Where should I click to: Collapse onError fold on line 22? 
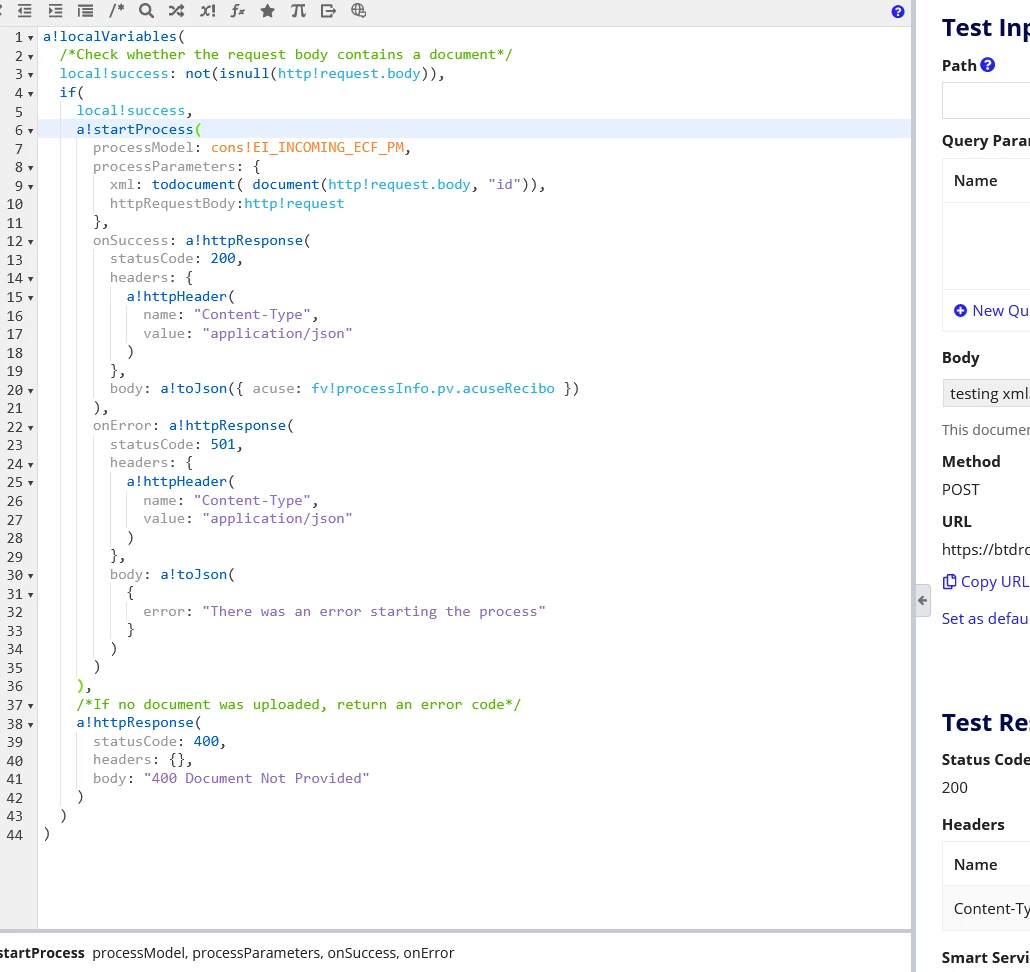[30, 427]
